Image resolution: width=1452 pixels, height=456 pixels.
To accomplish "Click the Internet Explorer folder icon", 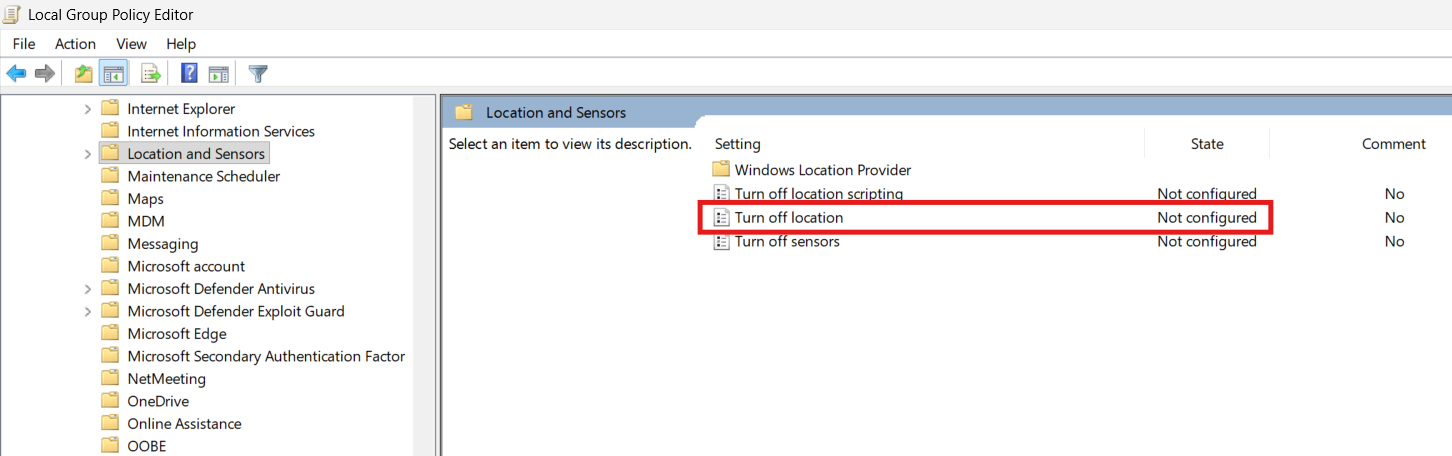I will point(111,108).
